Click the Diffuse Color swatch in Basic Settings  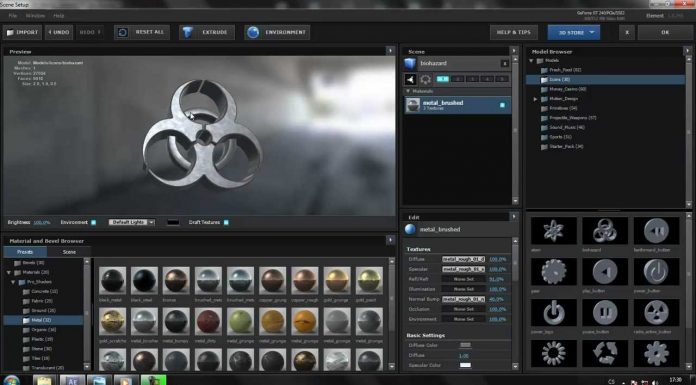(x=465, y=345)
